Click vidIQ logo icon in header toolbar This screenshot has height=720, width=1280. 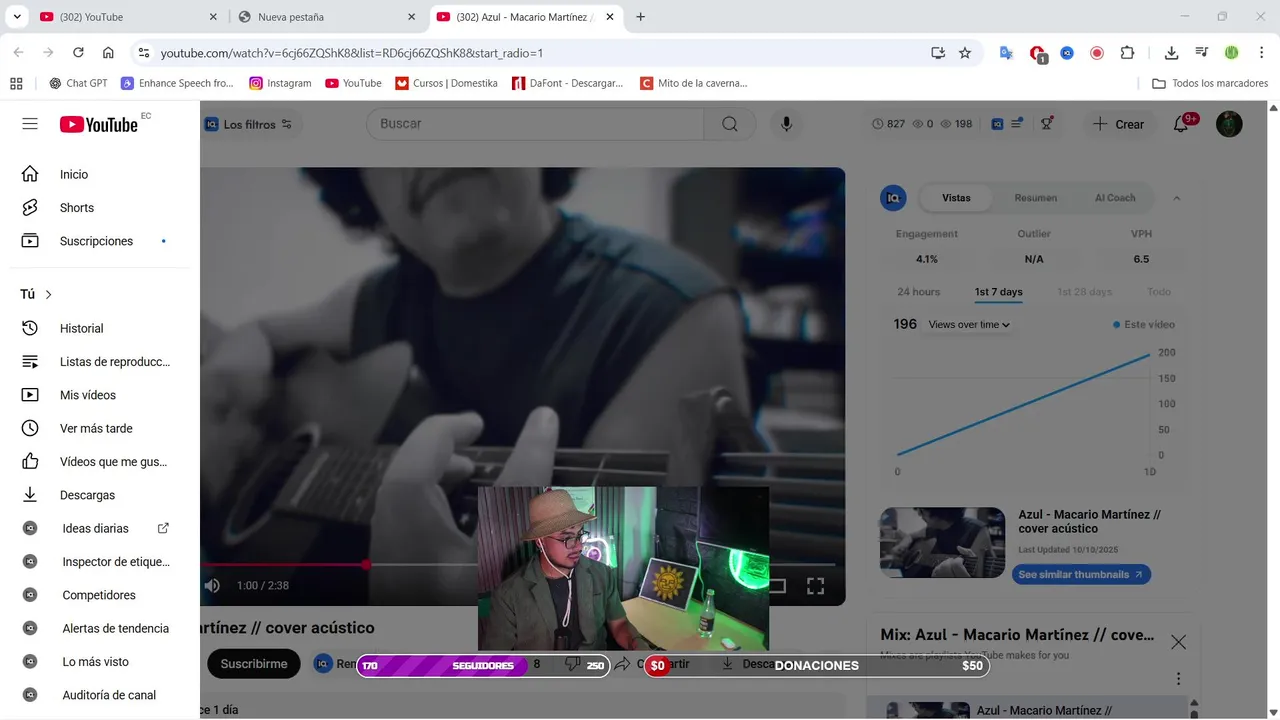click(997, 124)
